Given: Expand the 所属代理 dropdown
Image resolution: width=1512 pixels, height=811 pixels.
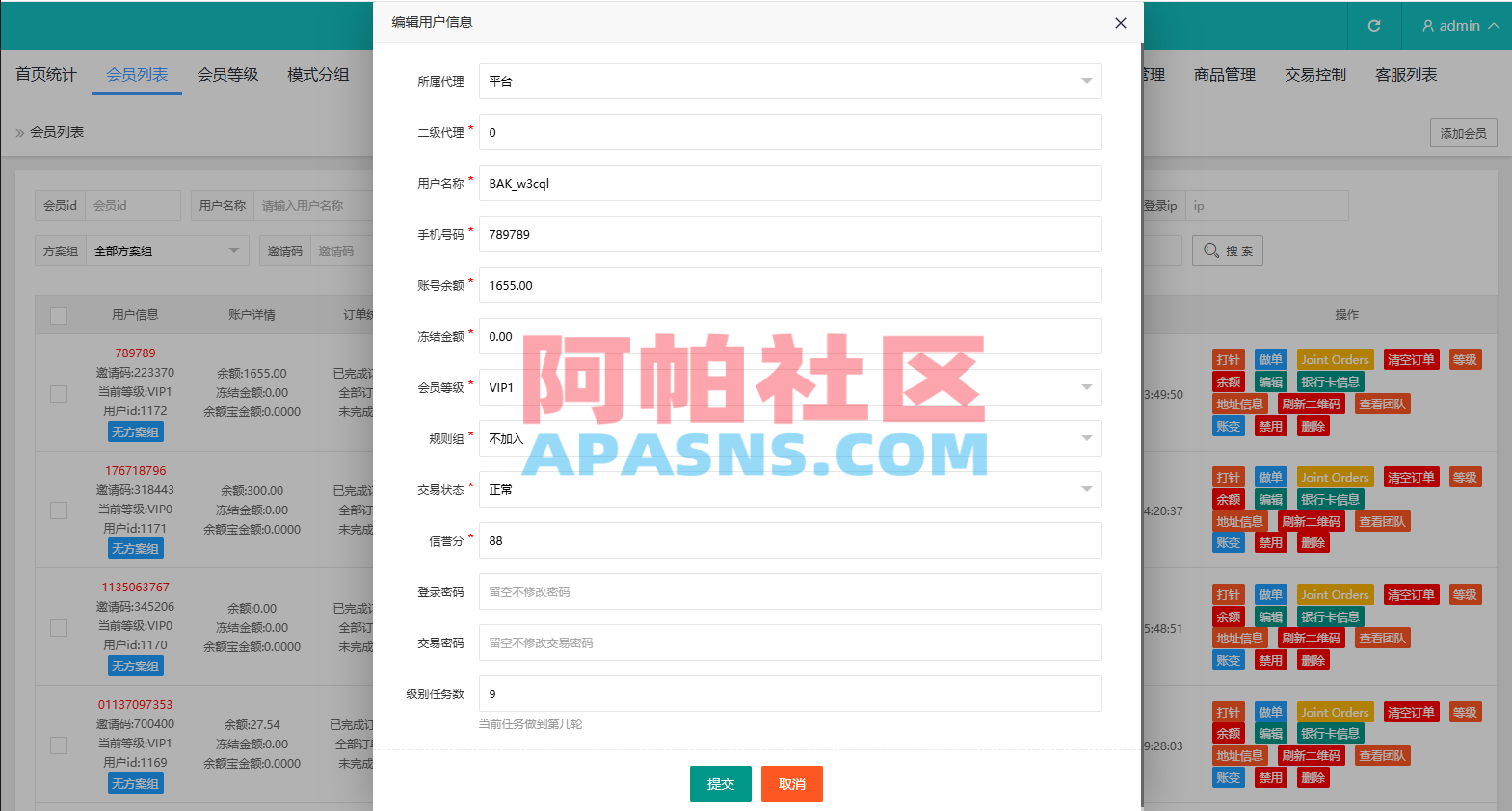Looking at the screenshot, I should tap(790, 81).
